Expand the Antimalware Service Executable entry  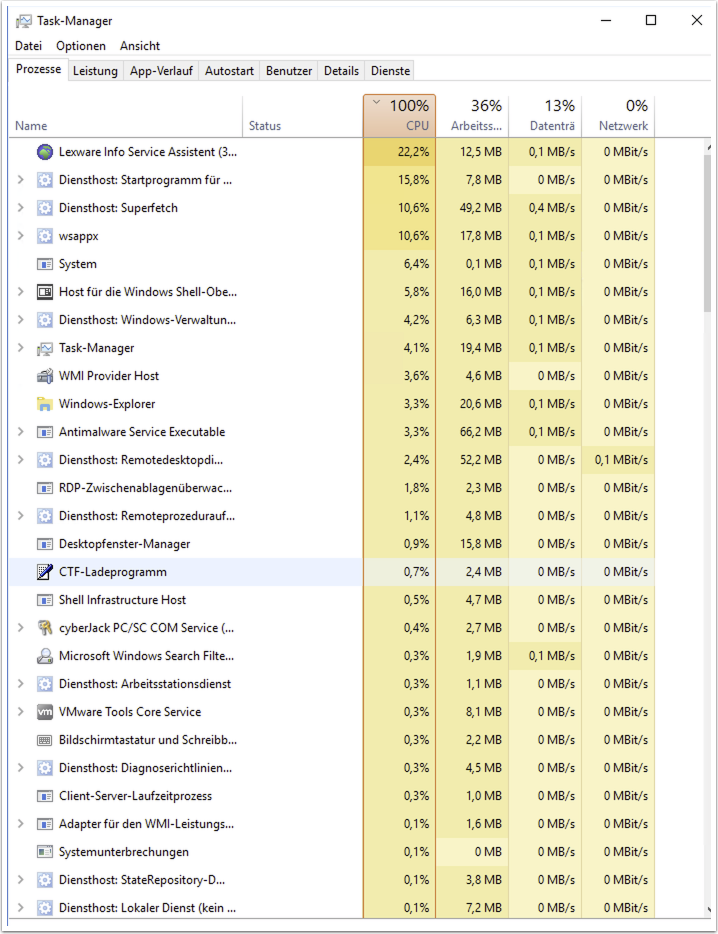click(21, 432)
